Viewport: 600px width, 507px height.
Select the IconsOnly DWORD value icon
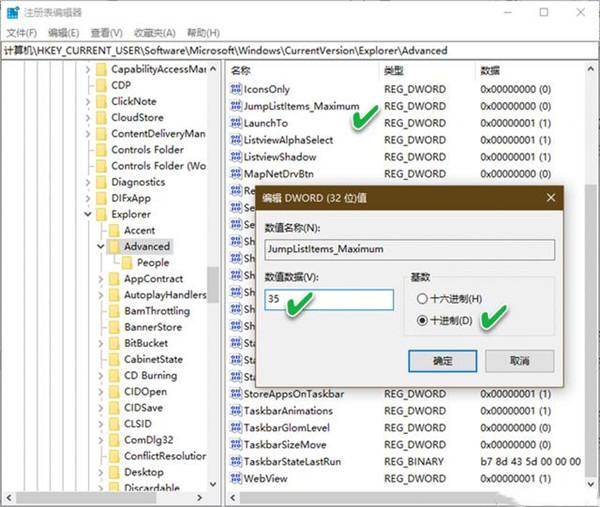236,89
